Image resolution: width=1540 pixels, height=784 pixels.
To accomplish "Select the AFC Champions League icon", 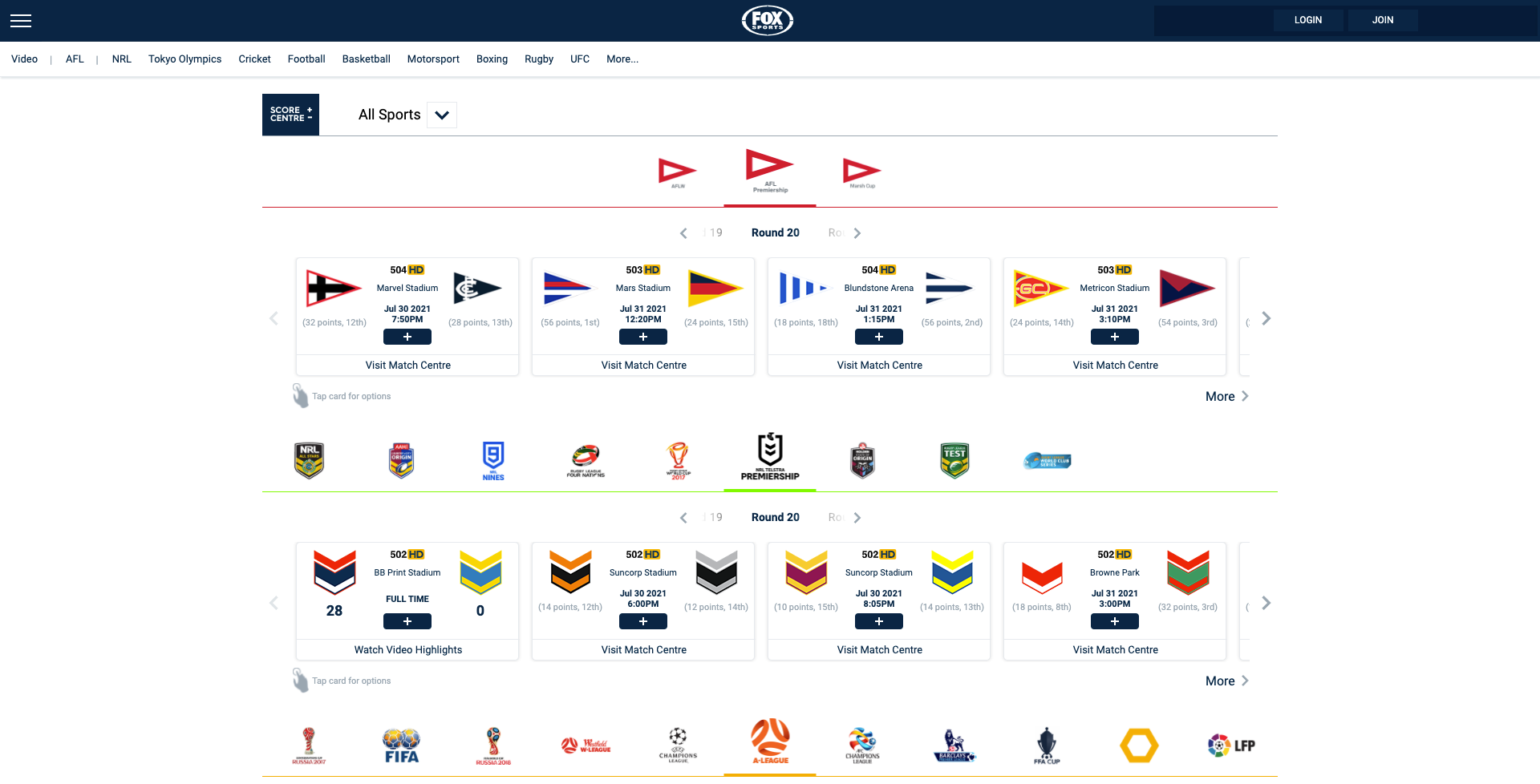I will coord(862,746).
